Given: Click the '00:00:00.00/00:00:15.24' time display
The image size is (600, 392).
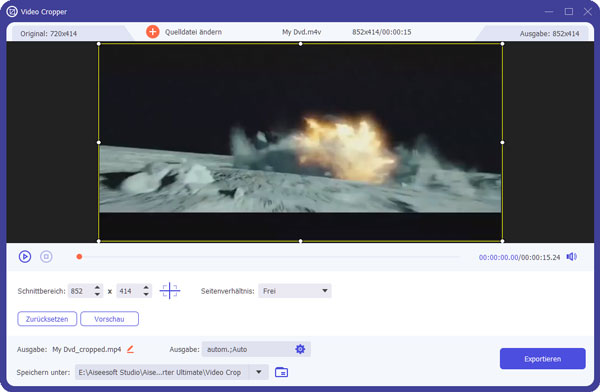Looking at the screenshot, I should [519, 257].
